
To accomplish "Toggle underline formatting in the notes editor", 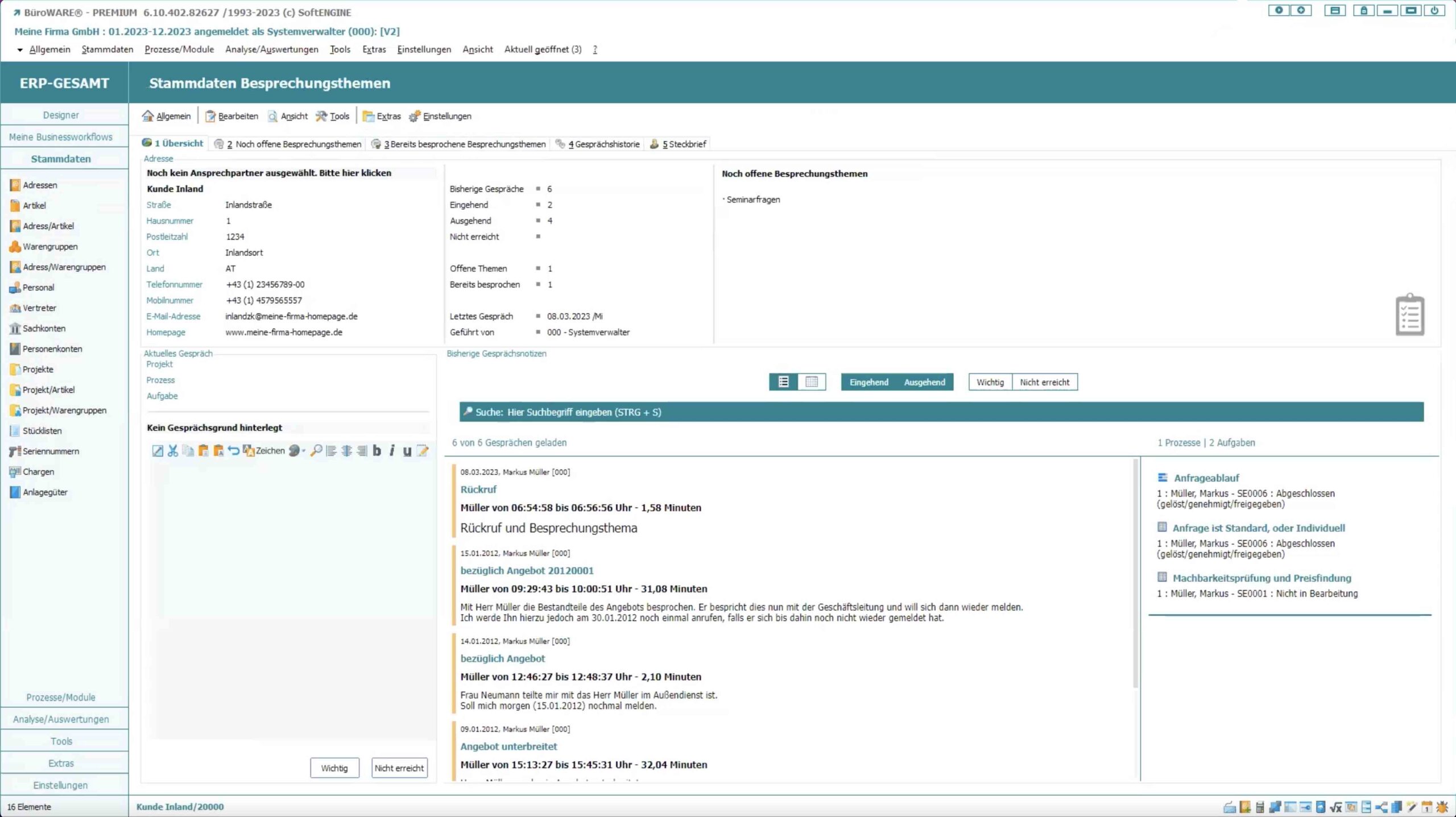I will [x=407, y=451].
